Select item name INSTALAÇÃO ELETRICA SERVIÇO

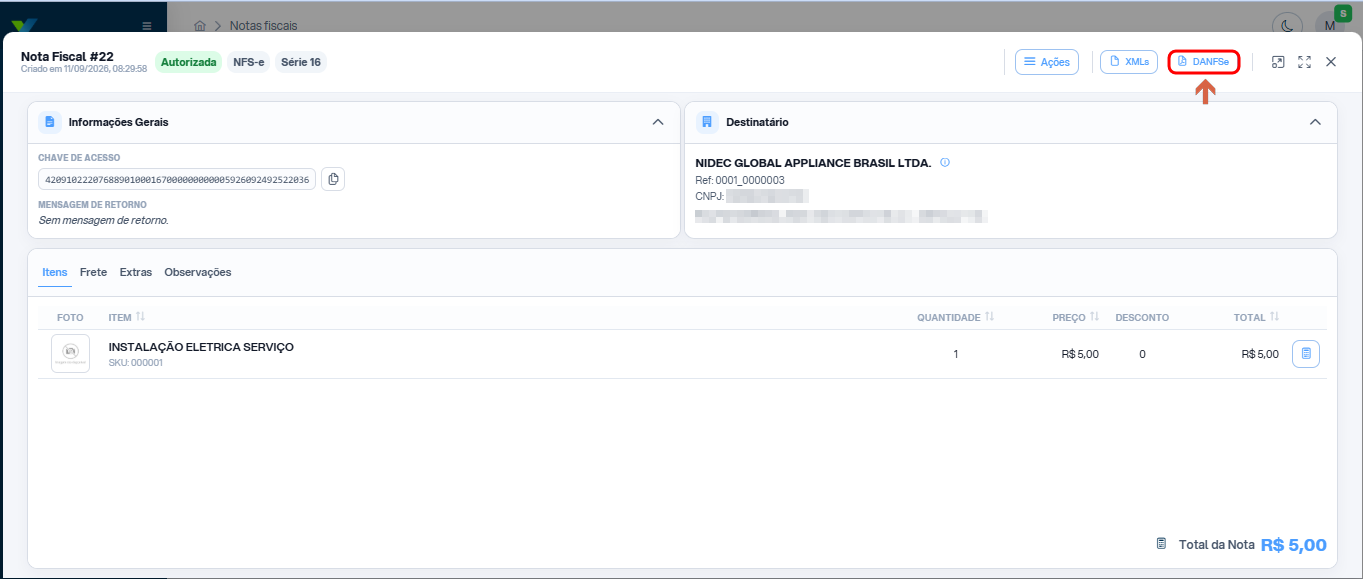tap(201, 347)
